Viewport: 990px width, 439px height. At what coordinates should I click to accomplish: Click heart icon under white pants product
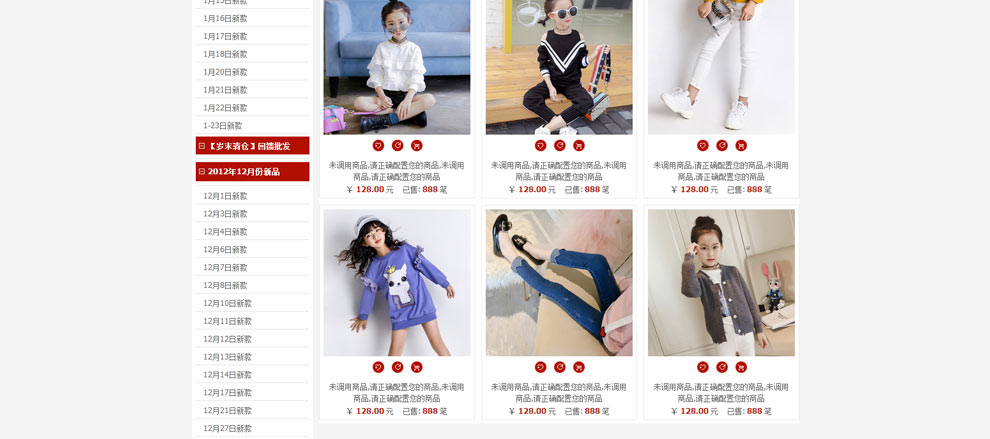click(x=703, y=145)
